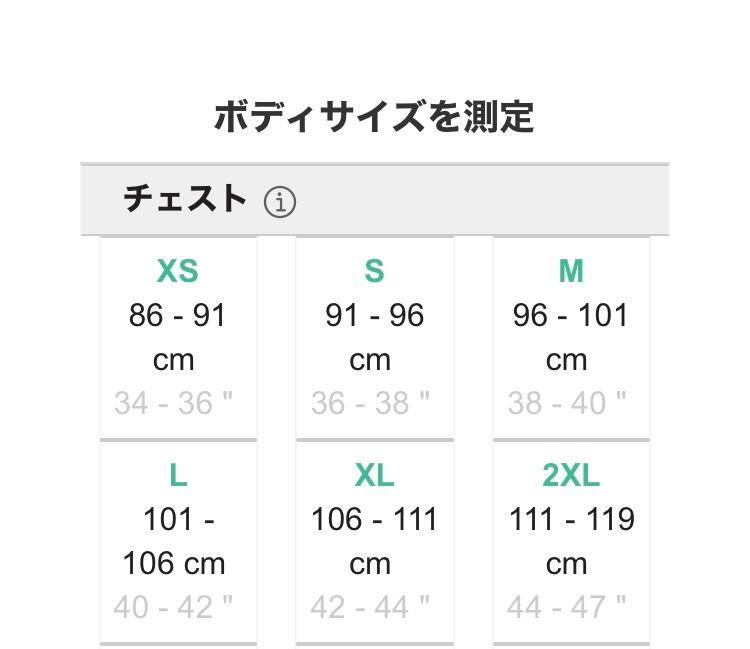Screen dimensions: 750x649
Task: Select the XL size label
Action: click(x=374, y=475)
